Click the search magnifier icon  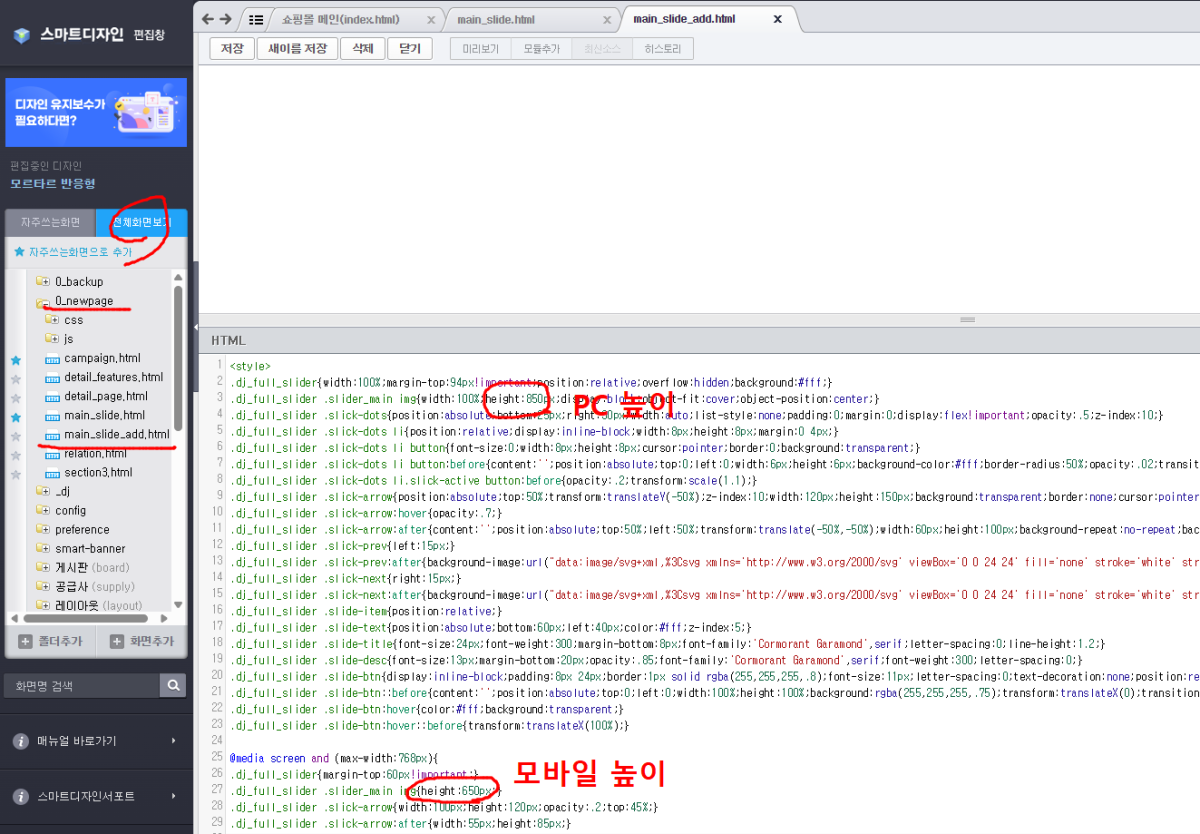point(174,685)
